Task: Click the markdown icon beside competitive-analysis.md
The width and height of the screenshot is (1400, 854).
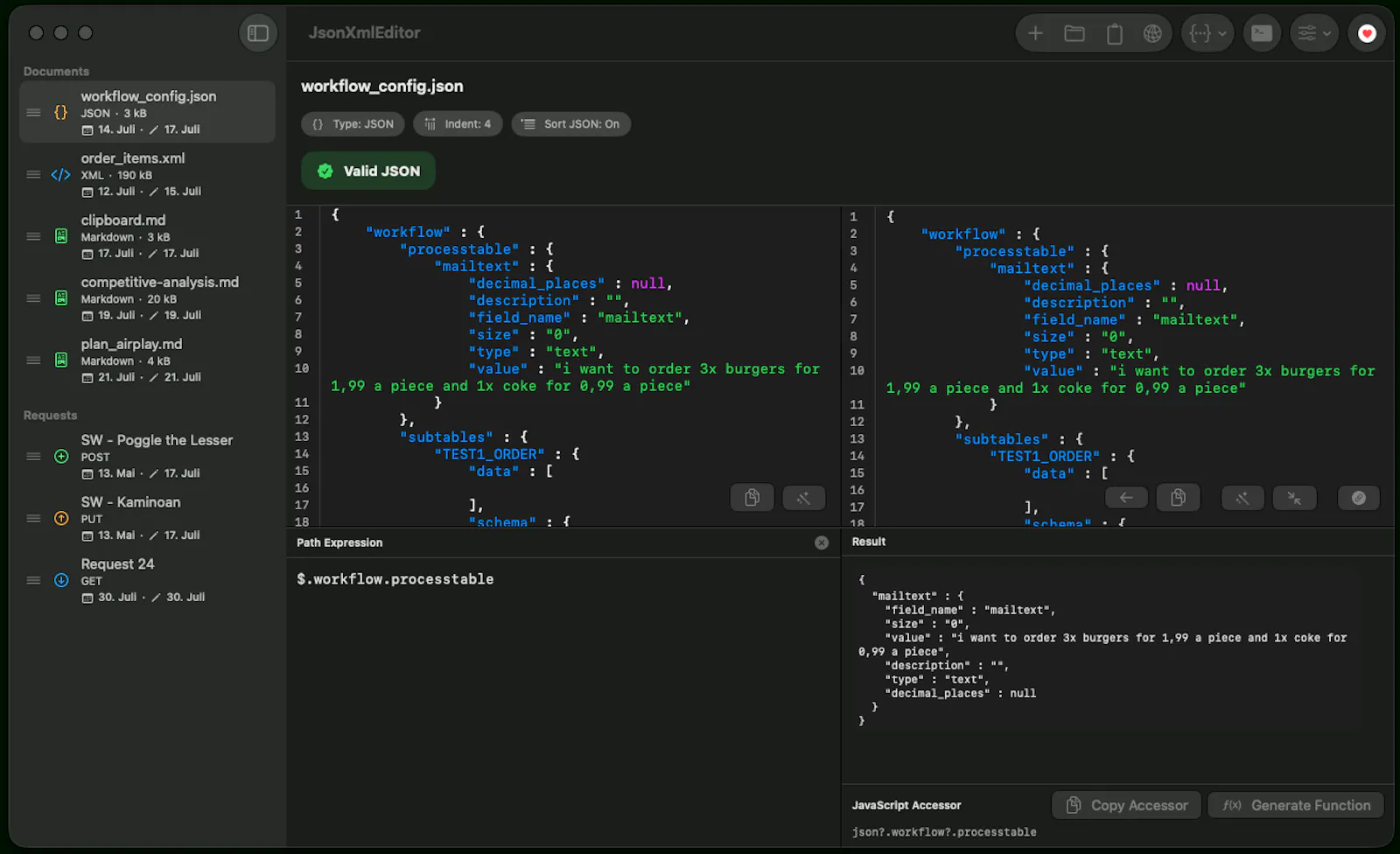Action: click(x=61, y=298)
